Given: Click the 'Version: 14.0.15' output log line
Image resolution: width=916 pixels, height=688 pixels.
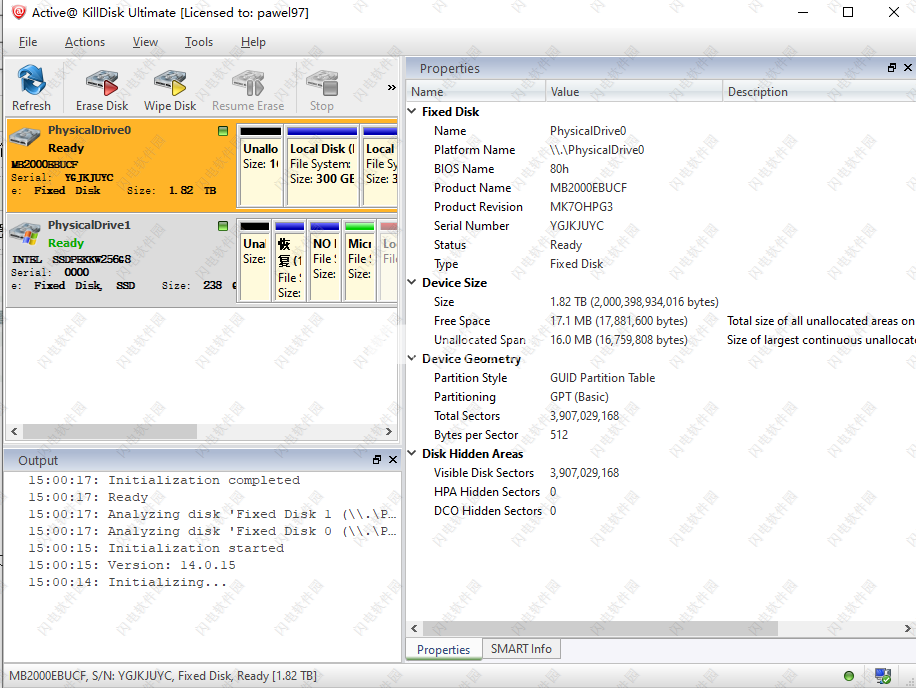Looking at the screenshot, I should point(132,565).
